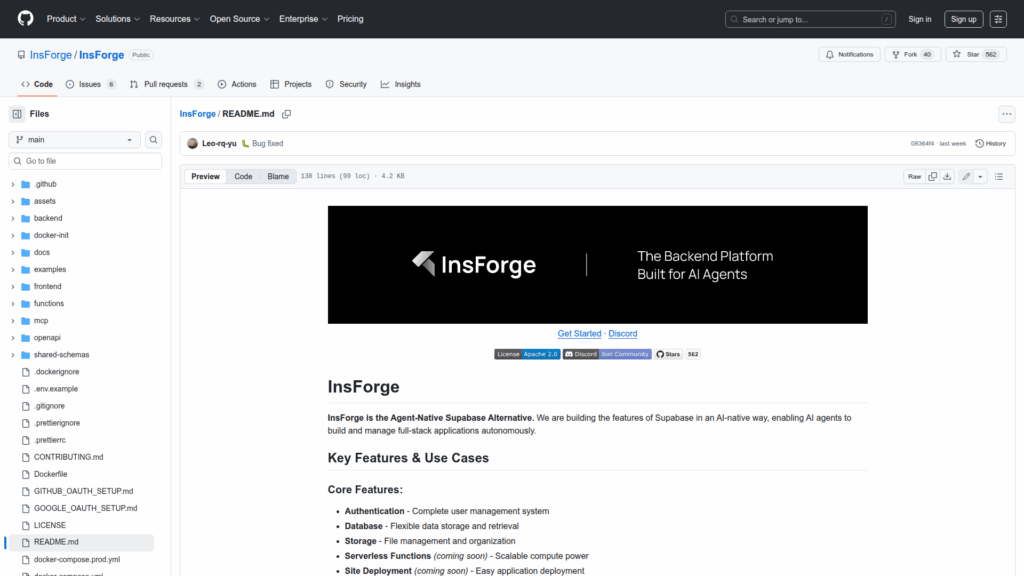Switch to Code view of README
The height and width of the screenshot is (576, 1024).
point(243,176)
